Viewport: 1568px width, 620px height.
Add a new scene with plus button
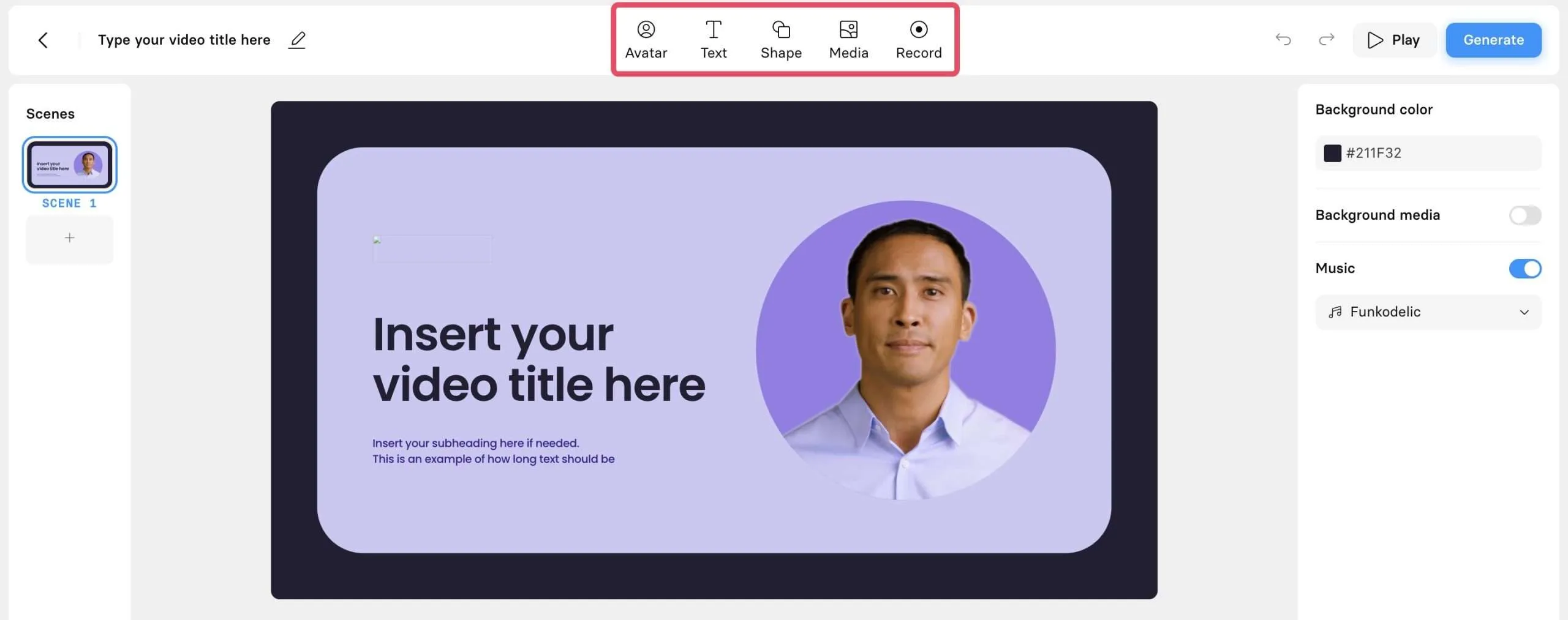coord(70,238)
